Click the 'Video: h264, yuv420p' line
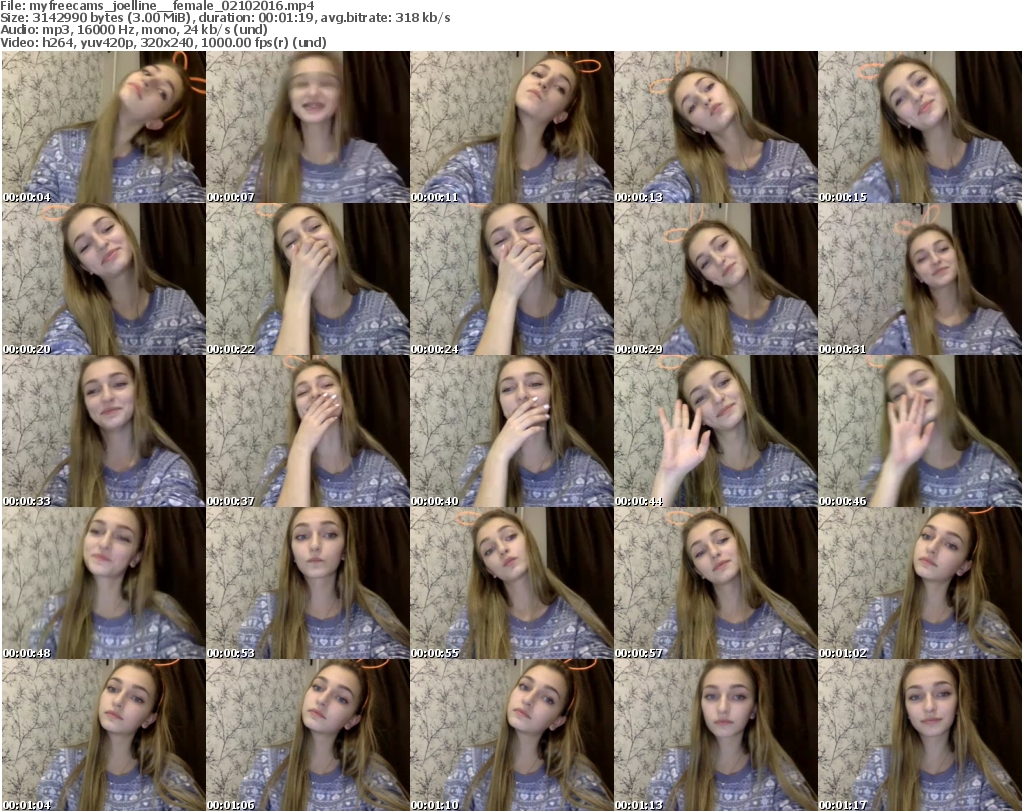This screenshot has width=1024, height=811. 163,42
